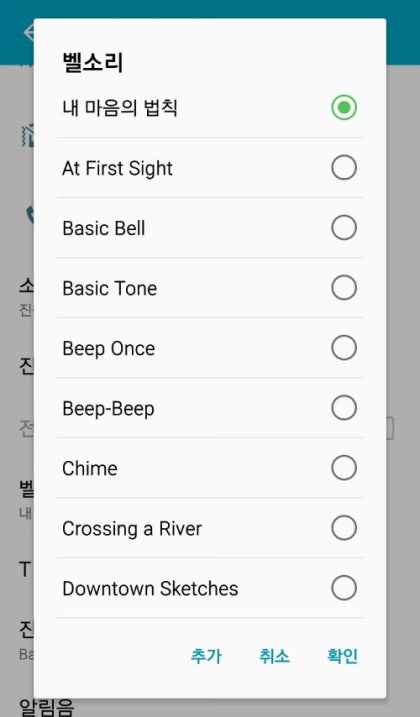The width and height of the screenshot is (420, 717).
Task: Select the Chime radio button
Action: [x=344, y=468]
